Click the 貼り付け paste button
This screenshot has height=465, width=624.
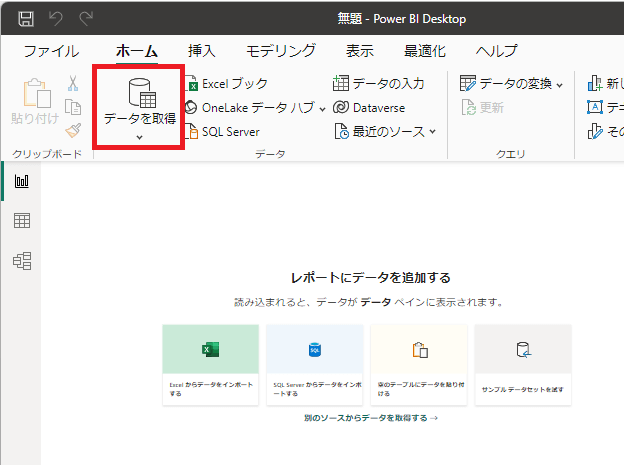click(35, 101)
